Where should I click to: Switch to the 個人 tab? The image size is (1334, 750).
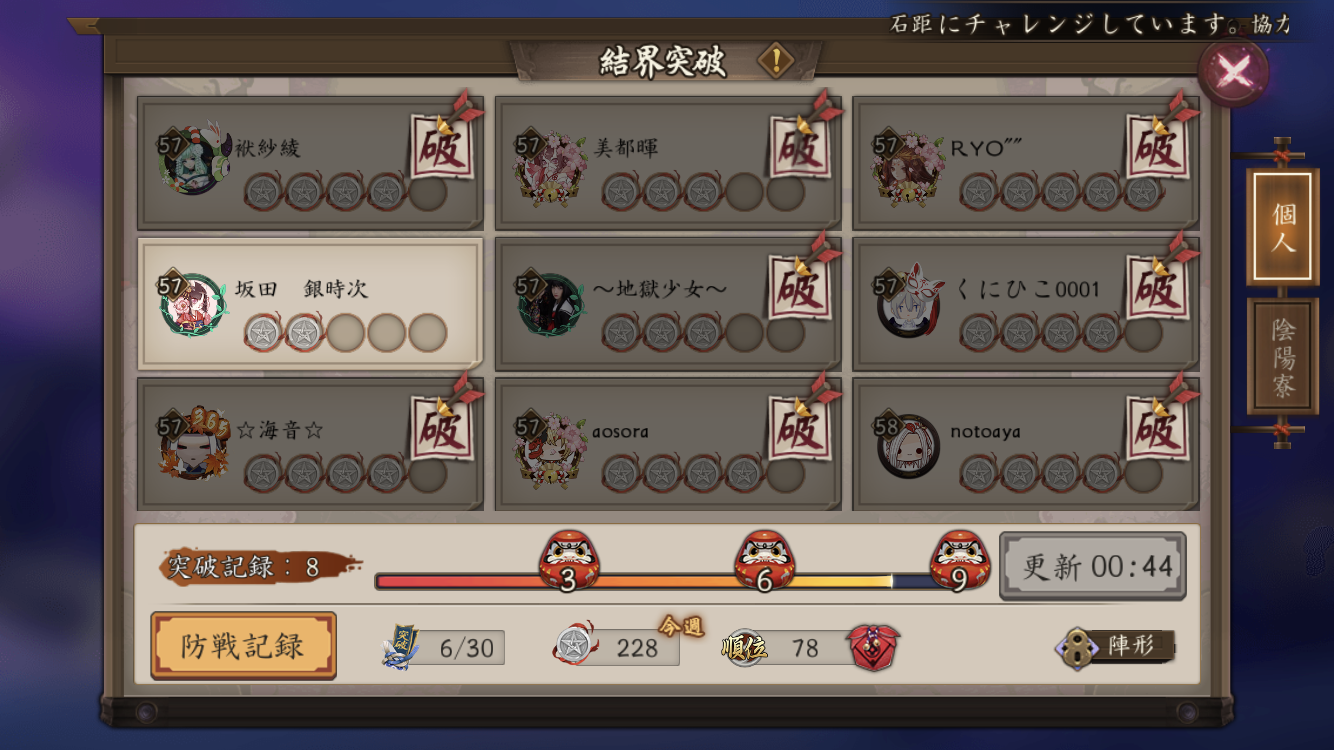coord(1281,228)
